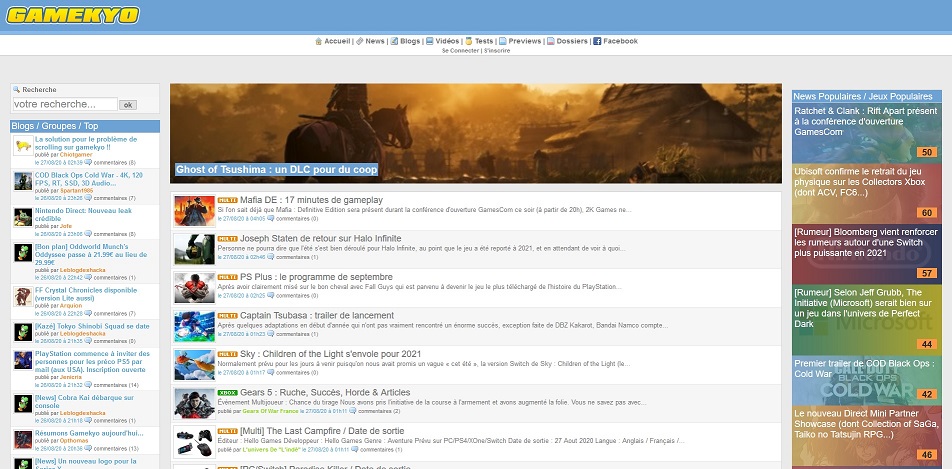
Task: Open L'univers De "L'indé" author link
Action: click(x=272, y=450)
